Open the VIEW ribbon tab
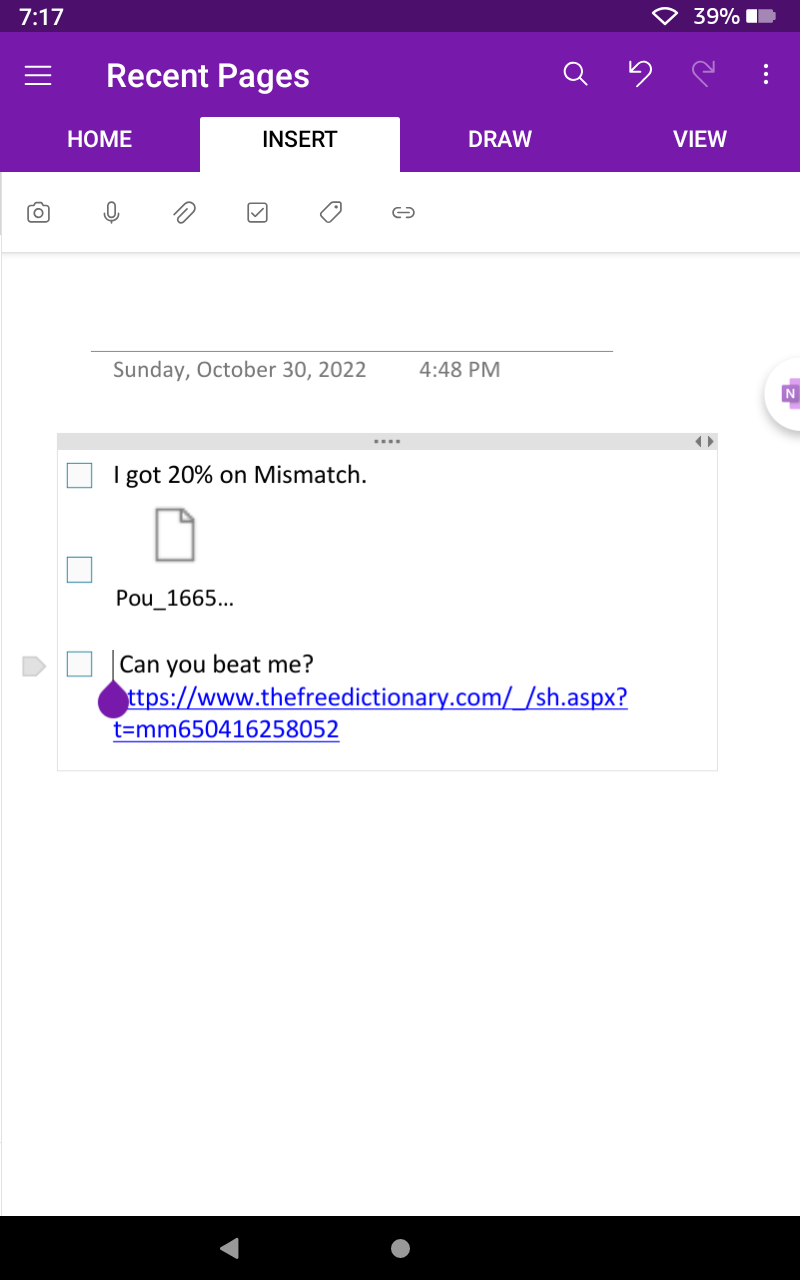Viewport: 800px width, 1280px height. (699, 139)
